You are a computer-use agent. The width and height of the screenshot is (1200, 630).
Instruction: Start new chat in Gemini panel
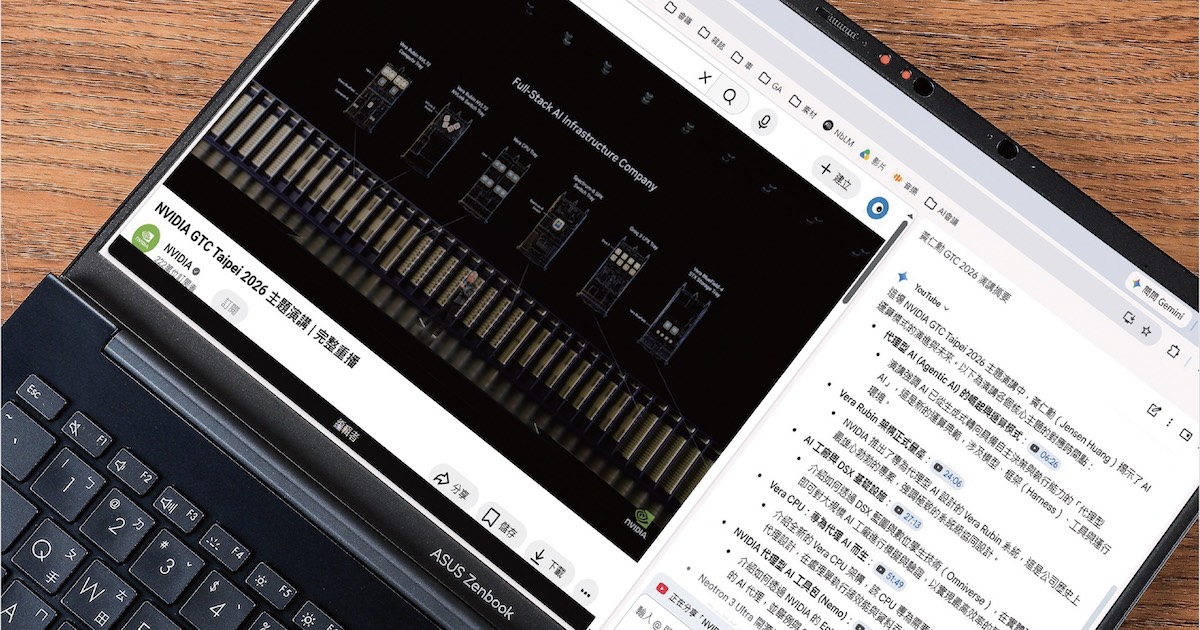point(1156,409)
